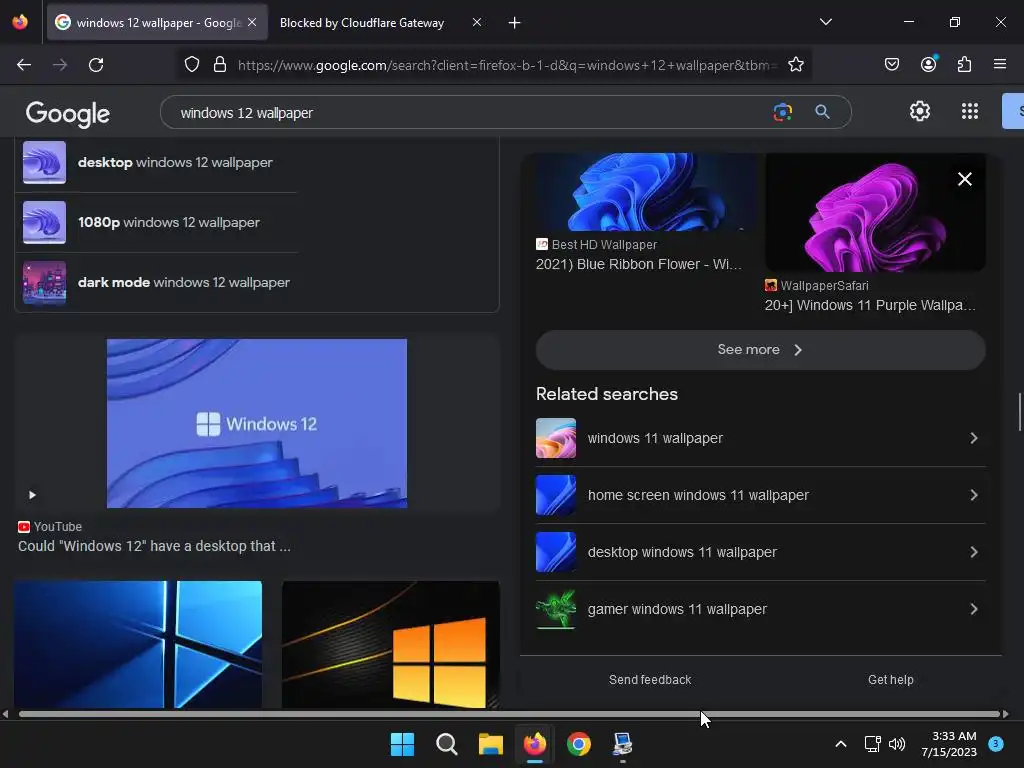Open the Blue Ribbon Flower wallpaper thumbnail
Screen dimensions: 1024x768
pos(647,192)
